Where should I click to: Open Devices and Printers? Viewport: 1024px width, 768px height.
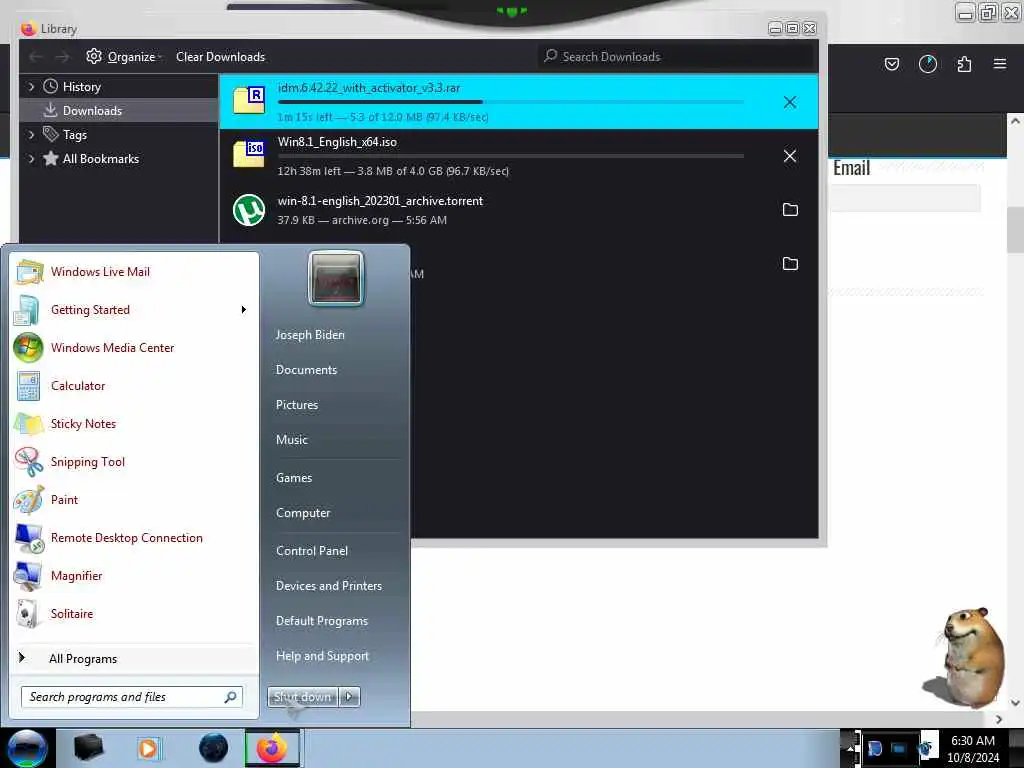point(328,586)
